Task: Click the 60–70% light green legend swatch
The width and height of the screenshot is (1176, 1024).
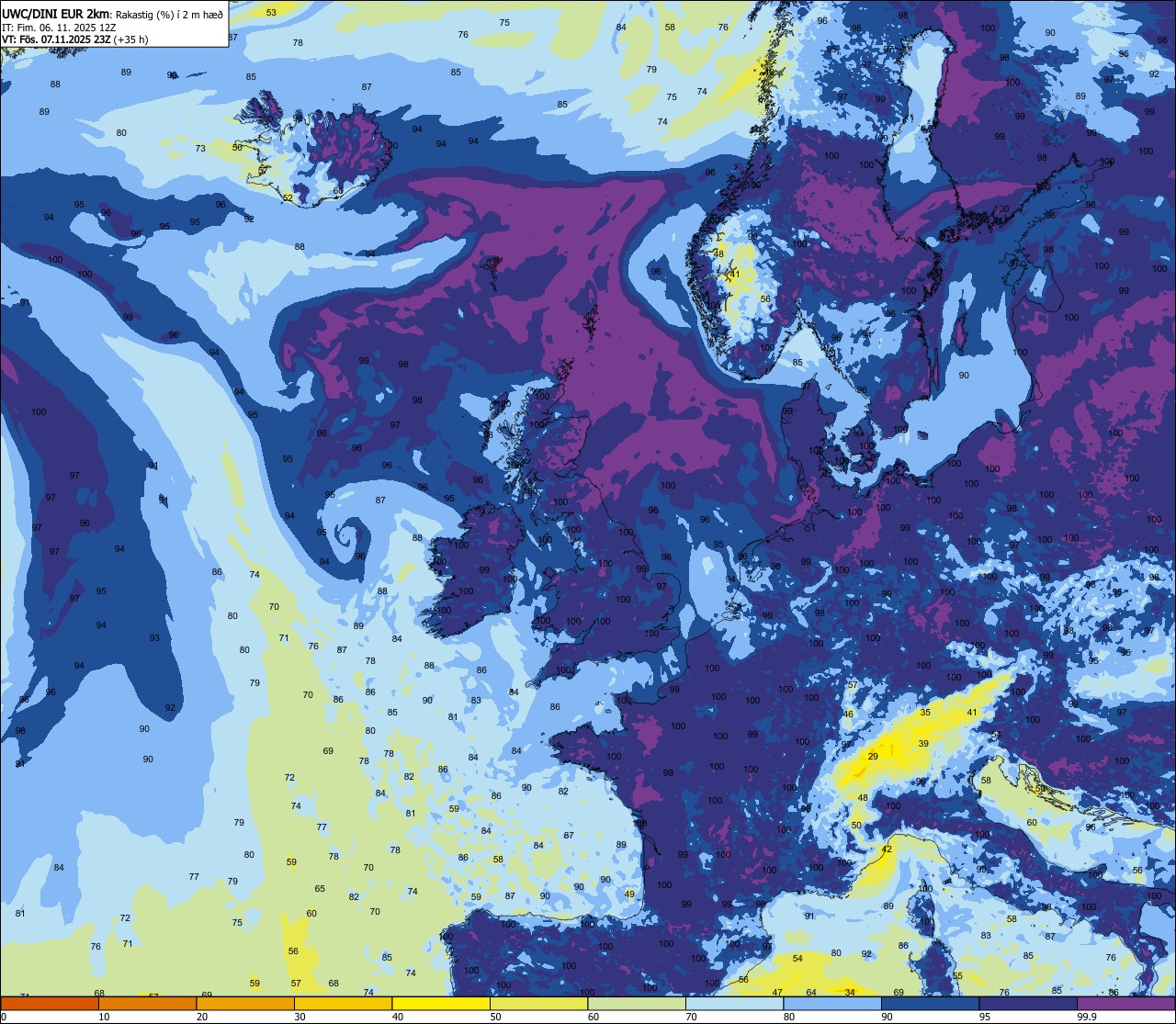Action: tap(637, 1004)
